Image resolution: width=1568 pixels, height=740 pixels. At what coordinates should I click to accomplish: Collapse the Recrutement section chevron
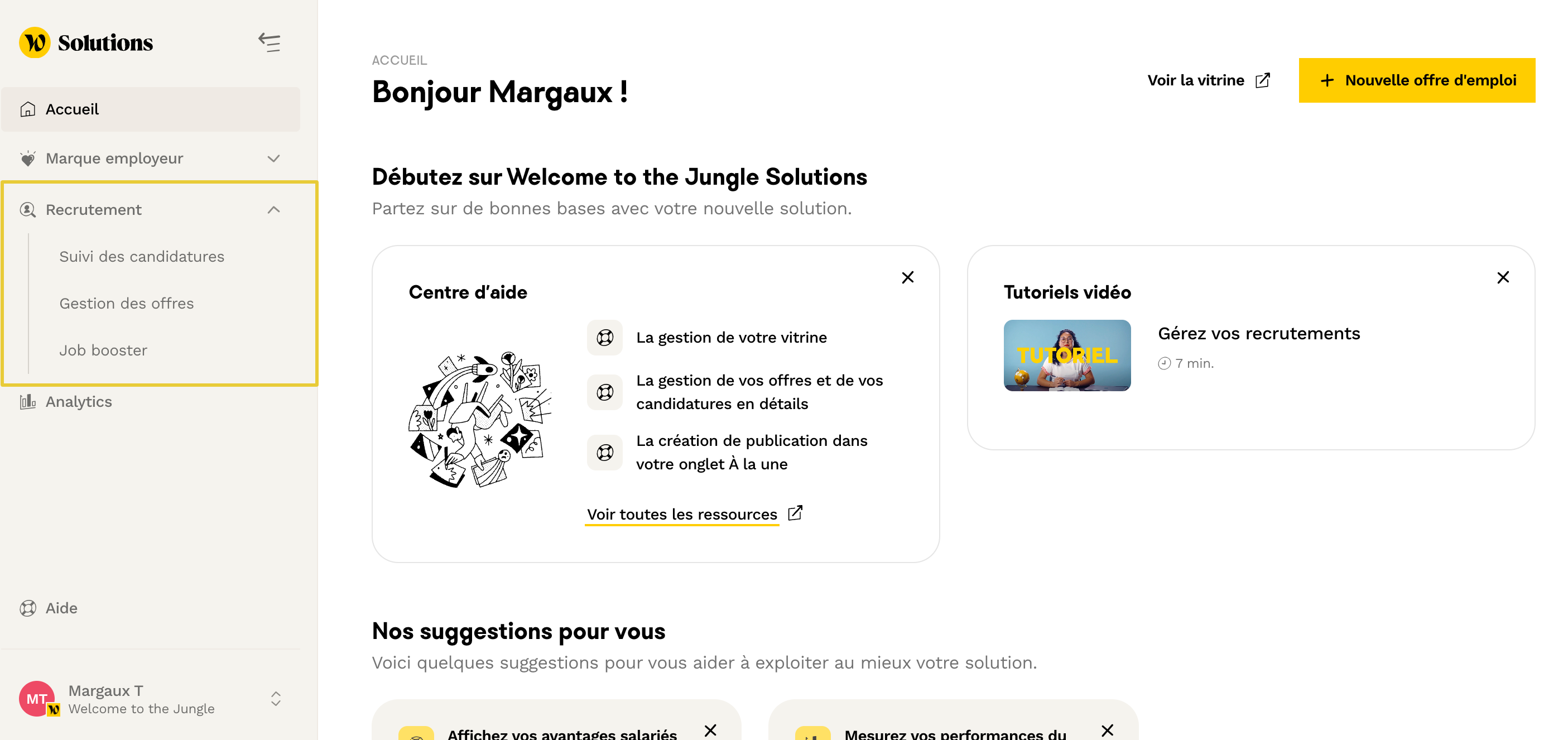pyautogui.click(x=274, y=210)
